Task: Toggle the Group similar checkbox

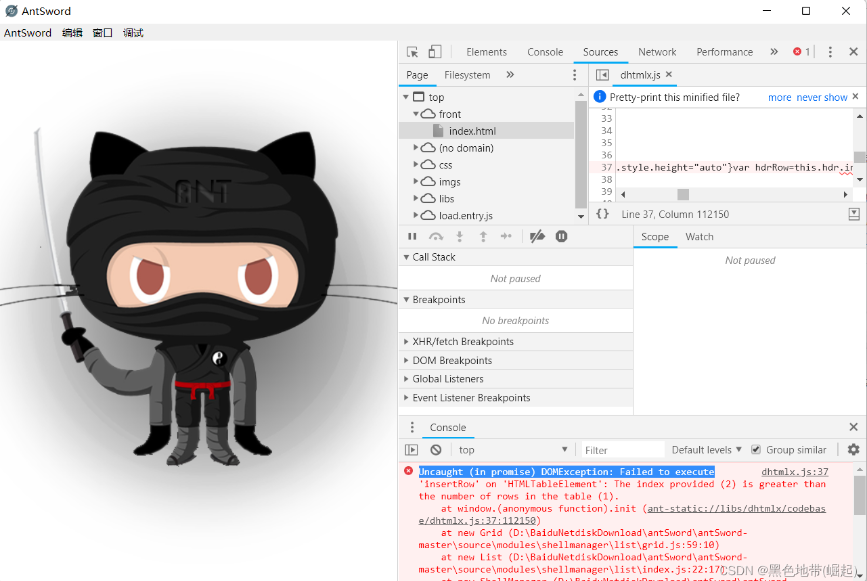Action: (x=756, y=449)
